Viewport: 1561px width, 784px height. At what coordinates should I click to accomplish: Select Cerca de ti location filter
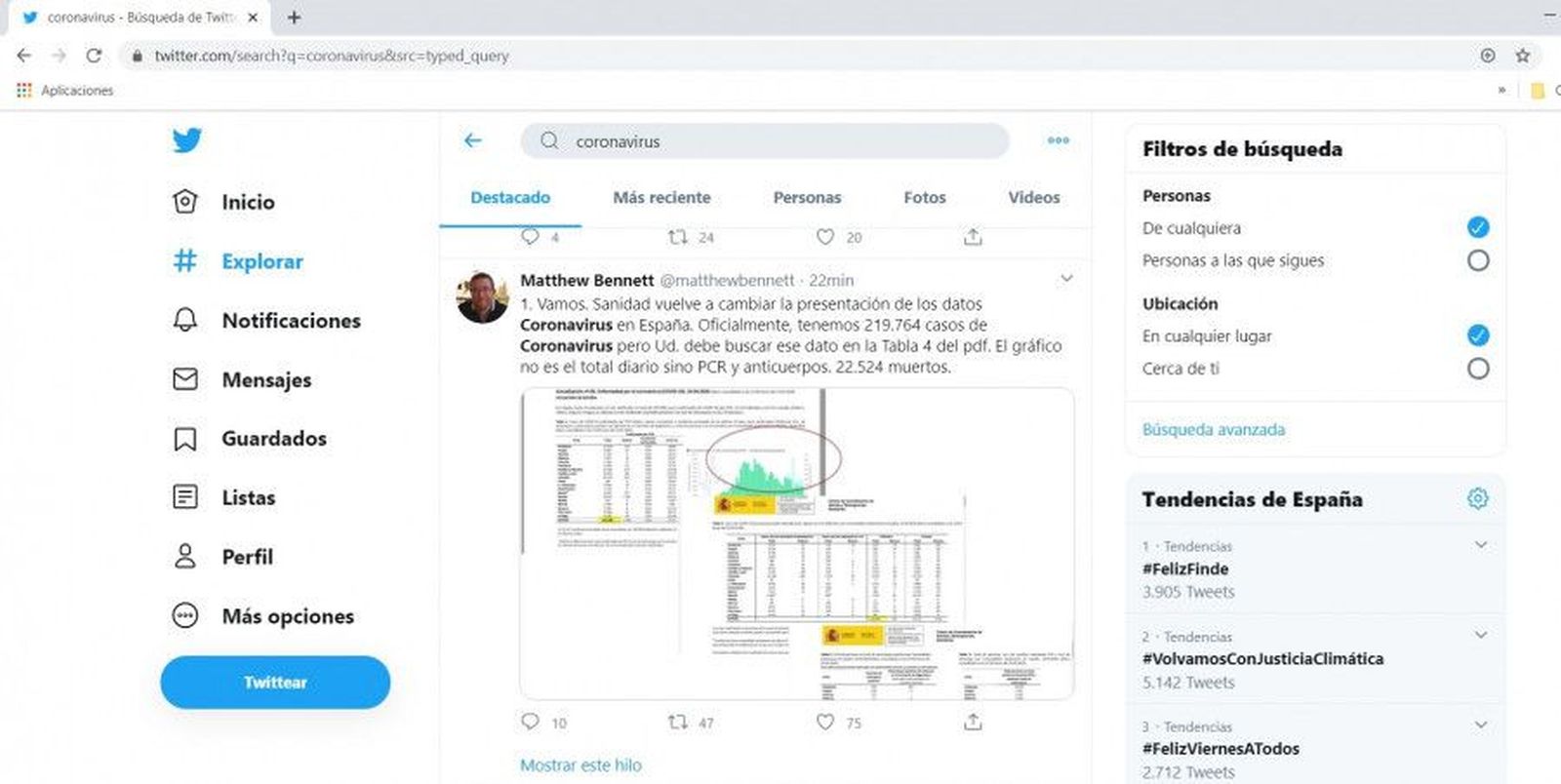tap(1478, 369)
